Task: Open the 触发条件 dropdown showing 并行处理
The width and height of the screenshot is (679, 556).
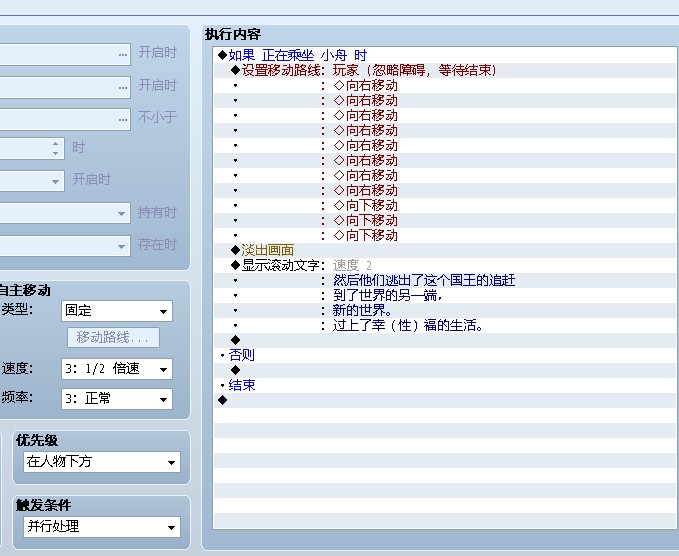Action: [102, 527]
